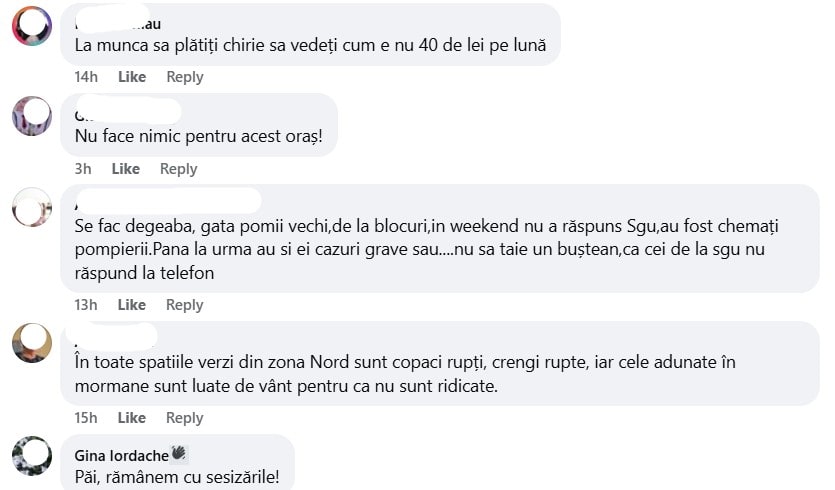Open profile picture of "Nu face nimic" commenter
835x490 pixels.
tap(31, 116)
